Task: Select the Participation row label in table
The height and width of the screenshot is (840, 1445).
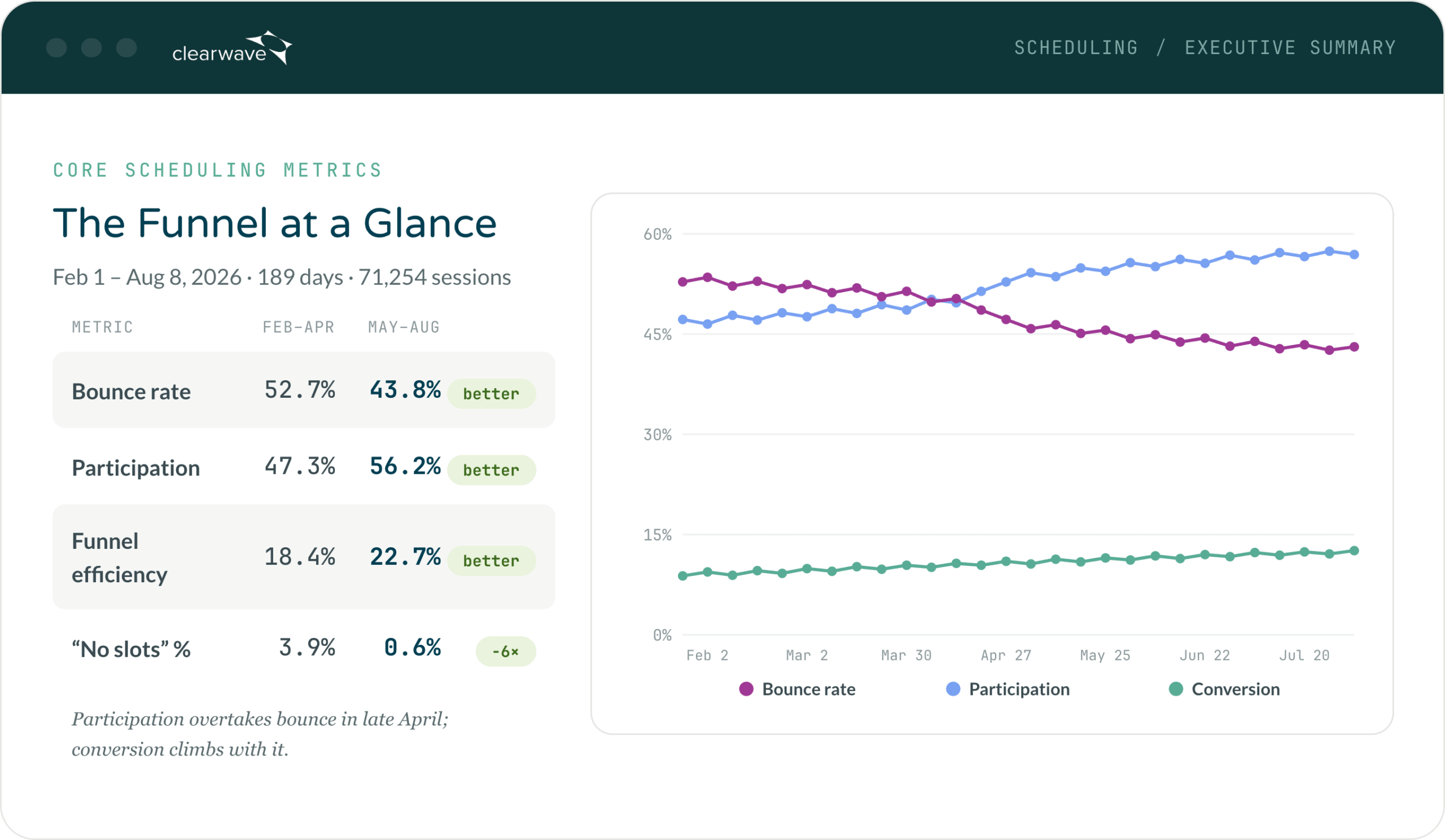Action: [x=136, y=468]
